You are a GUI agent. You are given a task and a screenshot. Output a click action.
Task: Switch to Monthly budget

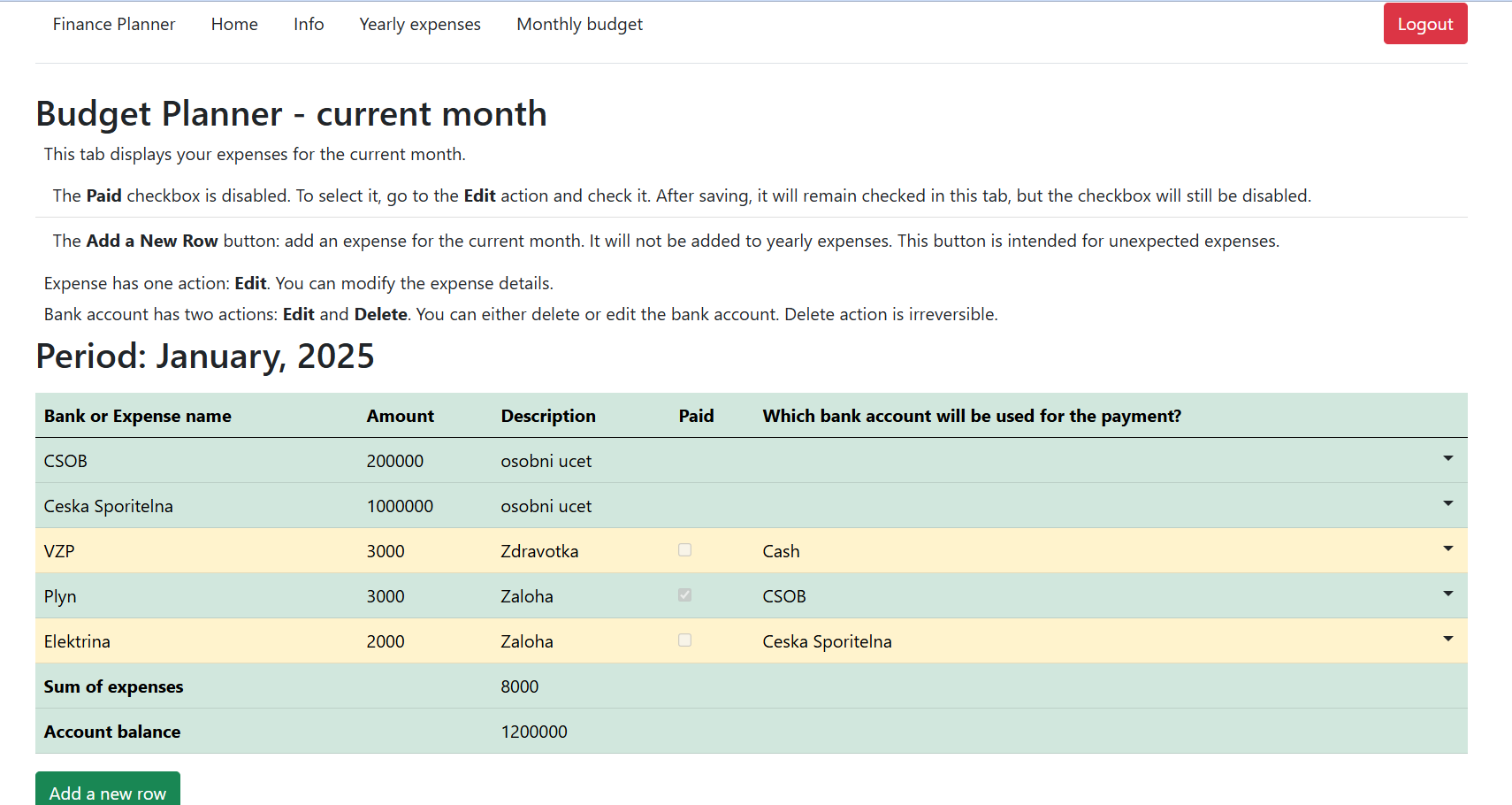tap(579, 25)
